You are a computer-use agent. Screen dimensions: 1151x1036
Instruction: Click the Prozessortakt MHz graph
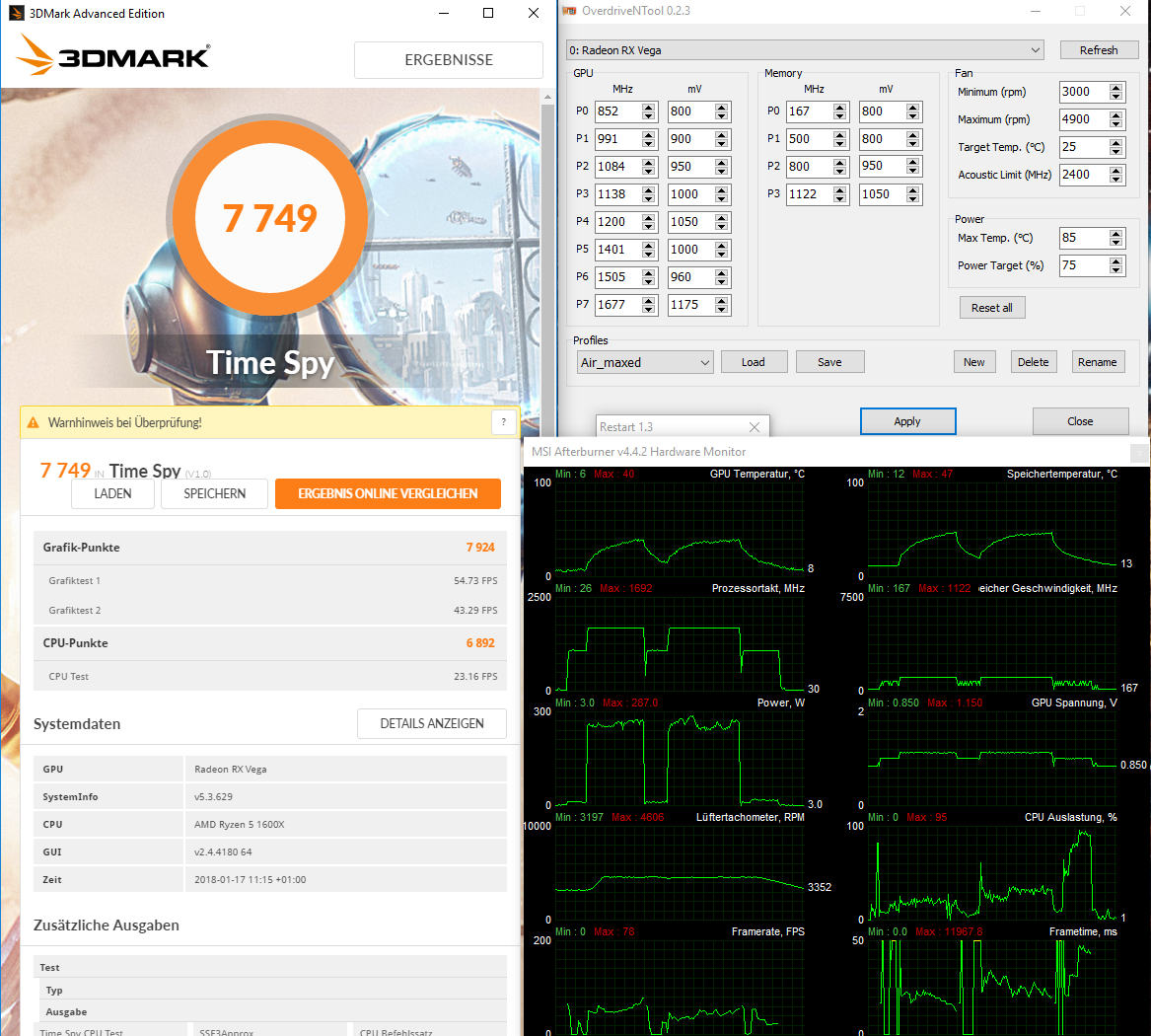(x=680, y=643)
